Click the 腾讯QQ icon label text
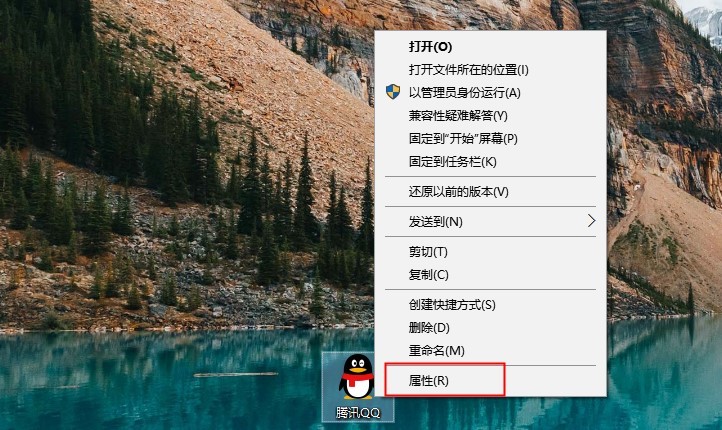Image resolution: width=722 pixels, height=430 pixels. pyautogui.click(x=358, y=412)
